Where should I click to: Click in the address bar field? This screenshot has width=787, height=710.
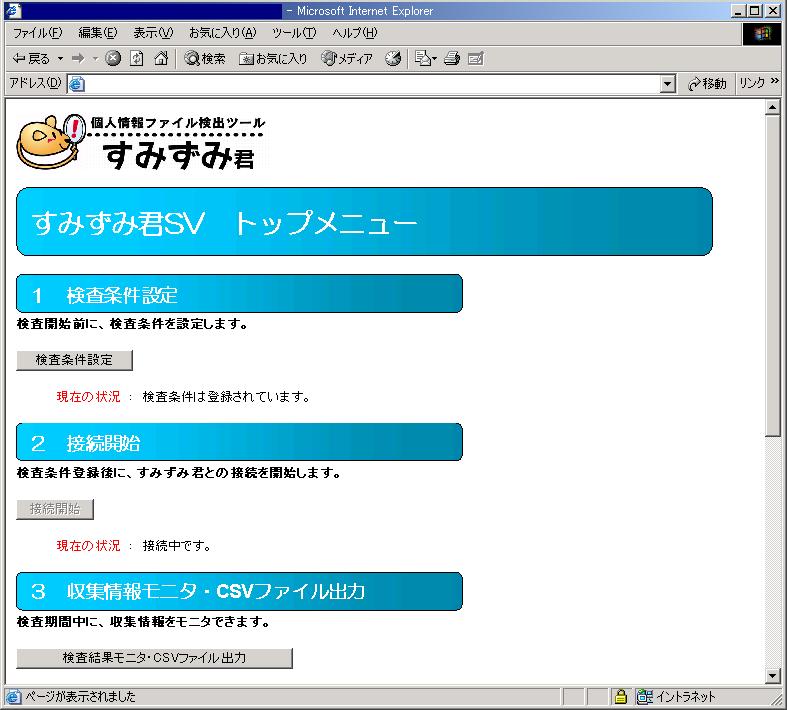point(372,84)
